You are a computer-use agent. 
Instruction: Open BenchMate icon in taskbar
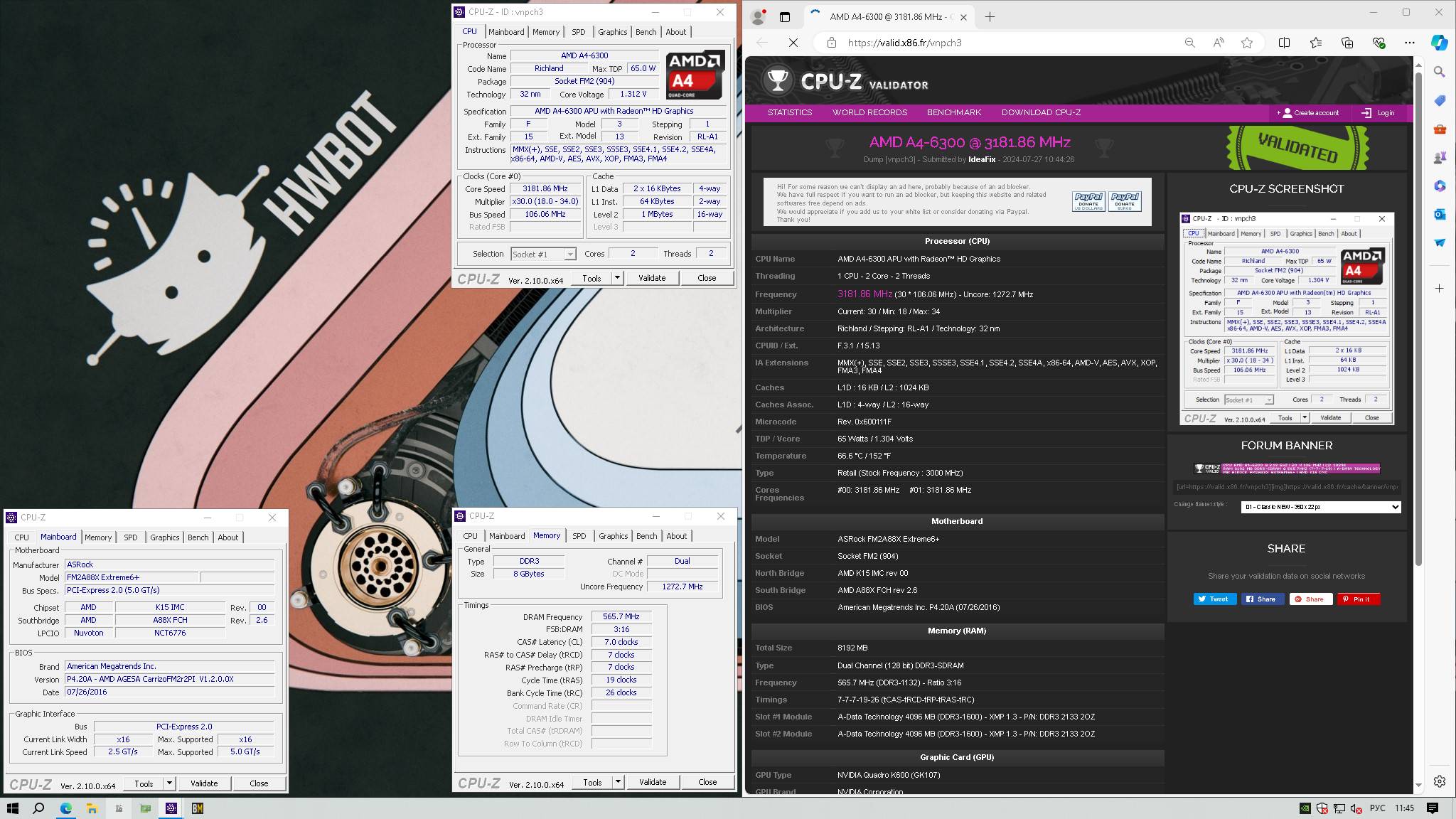click(x=198, y=808)
